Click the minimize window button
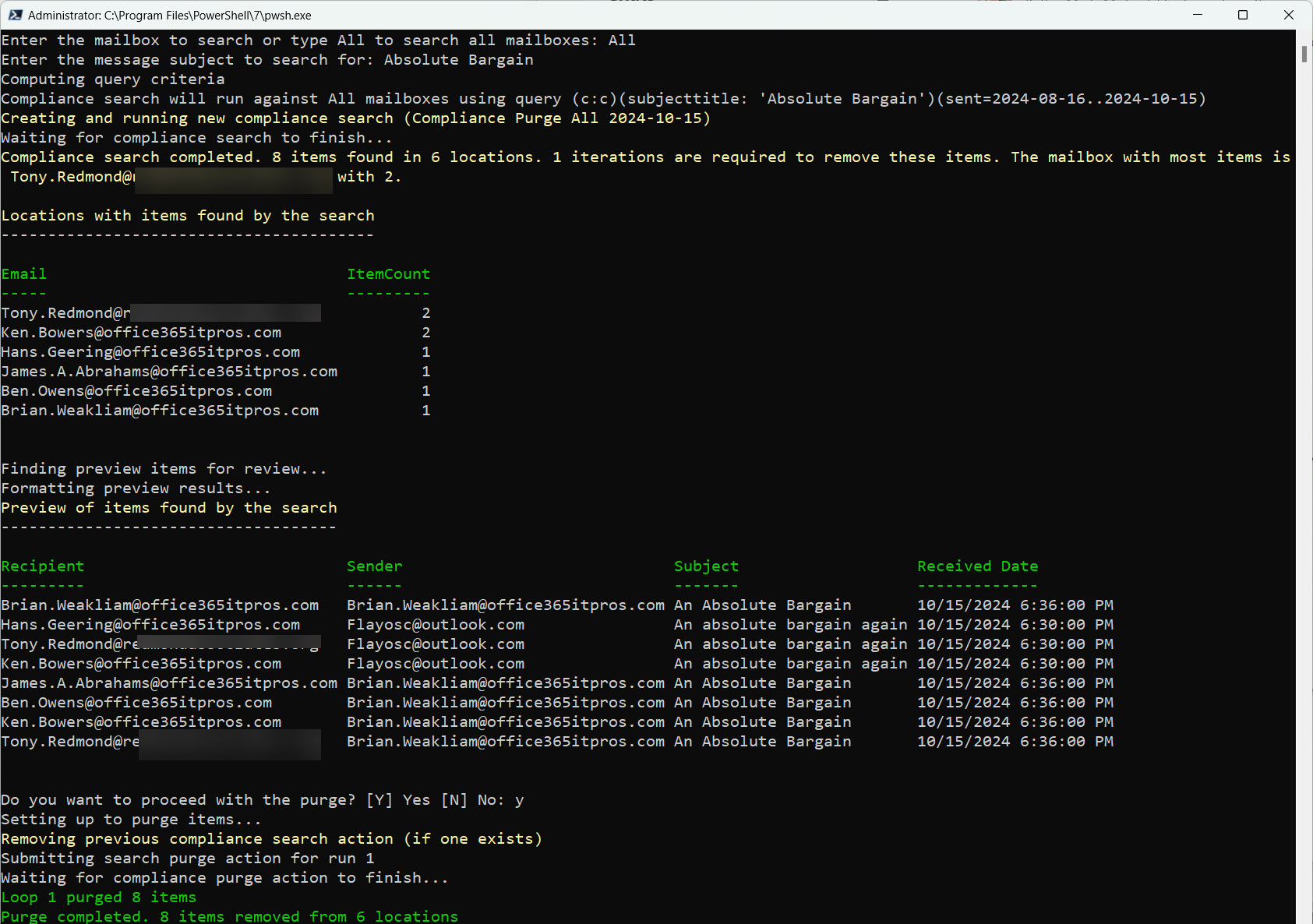 (x=1198, y=15)
